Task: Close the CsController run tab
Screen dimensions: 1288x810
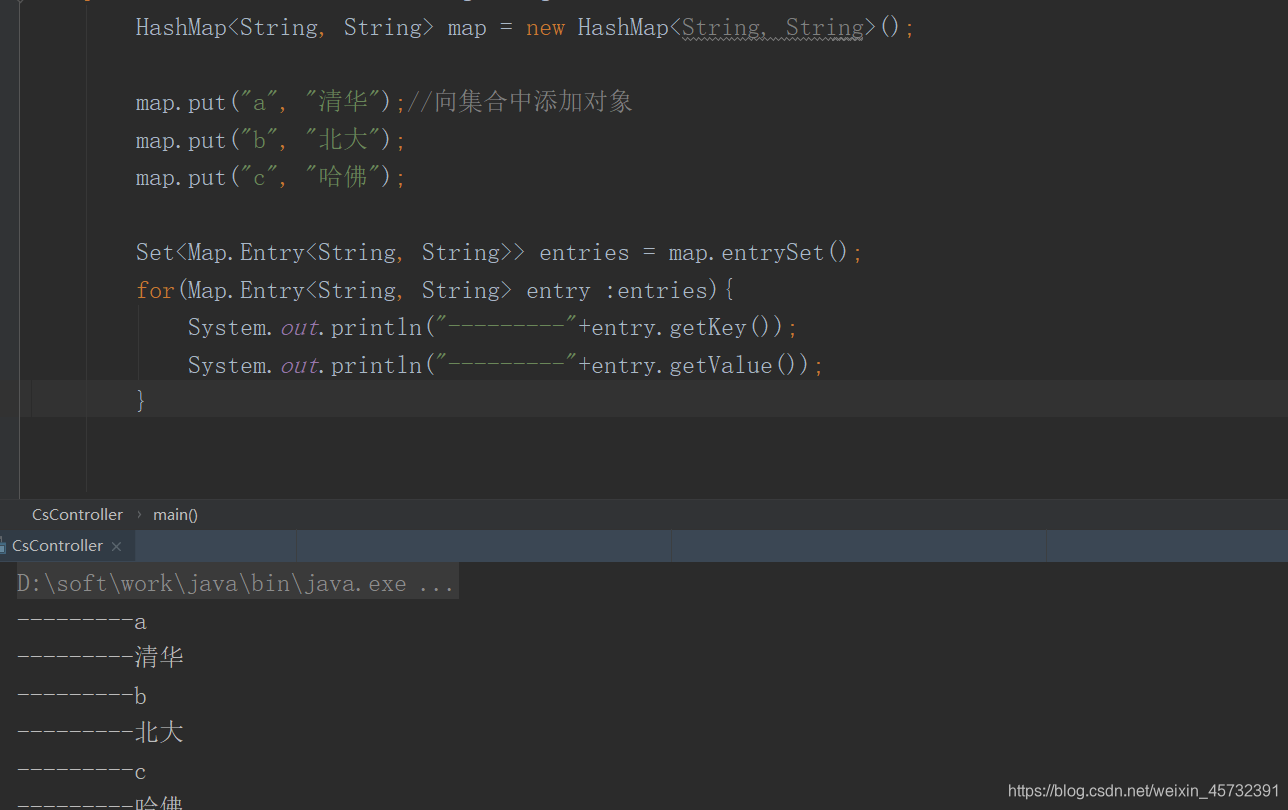Action: [x=116, y=546]
